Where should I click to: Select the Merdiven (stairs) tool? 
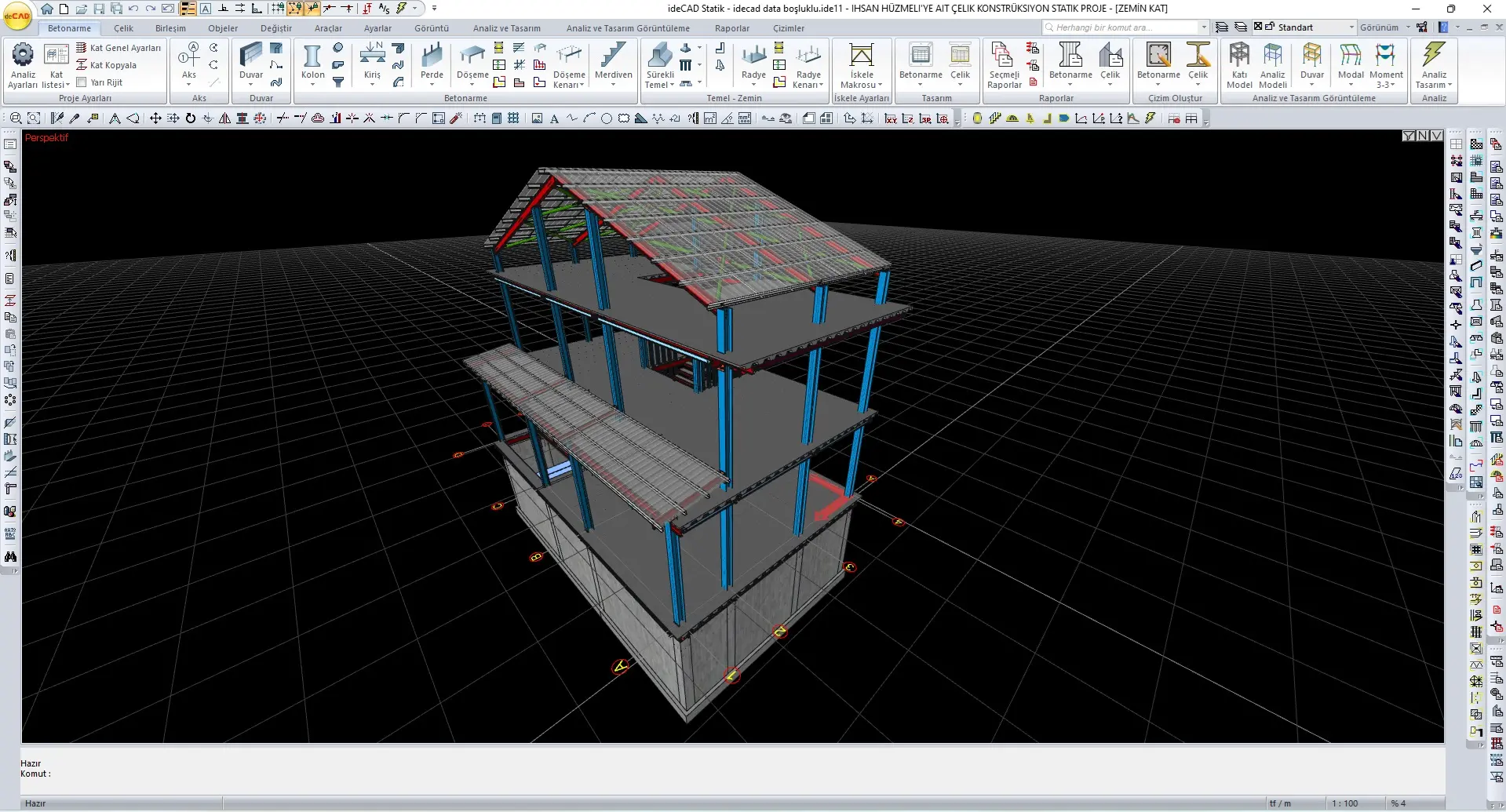point(613,61)
